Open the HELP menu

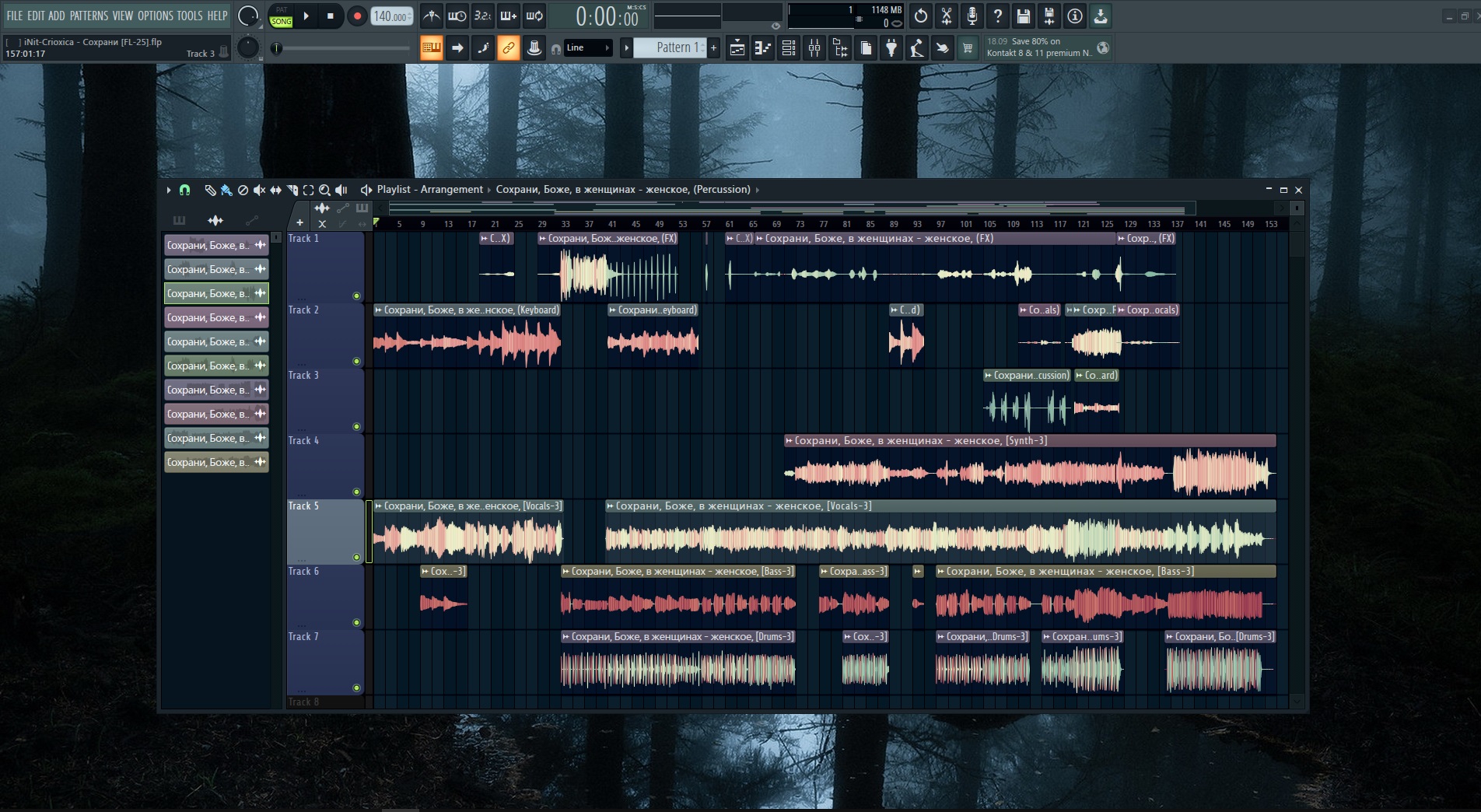[x=217, y=16]
